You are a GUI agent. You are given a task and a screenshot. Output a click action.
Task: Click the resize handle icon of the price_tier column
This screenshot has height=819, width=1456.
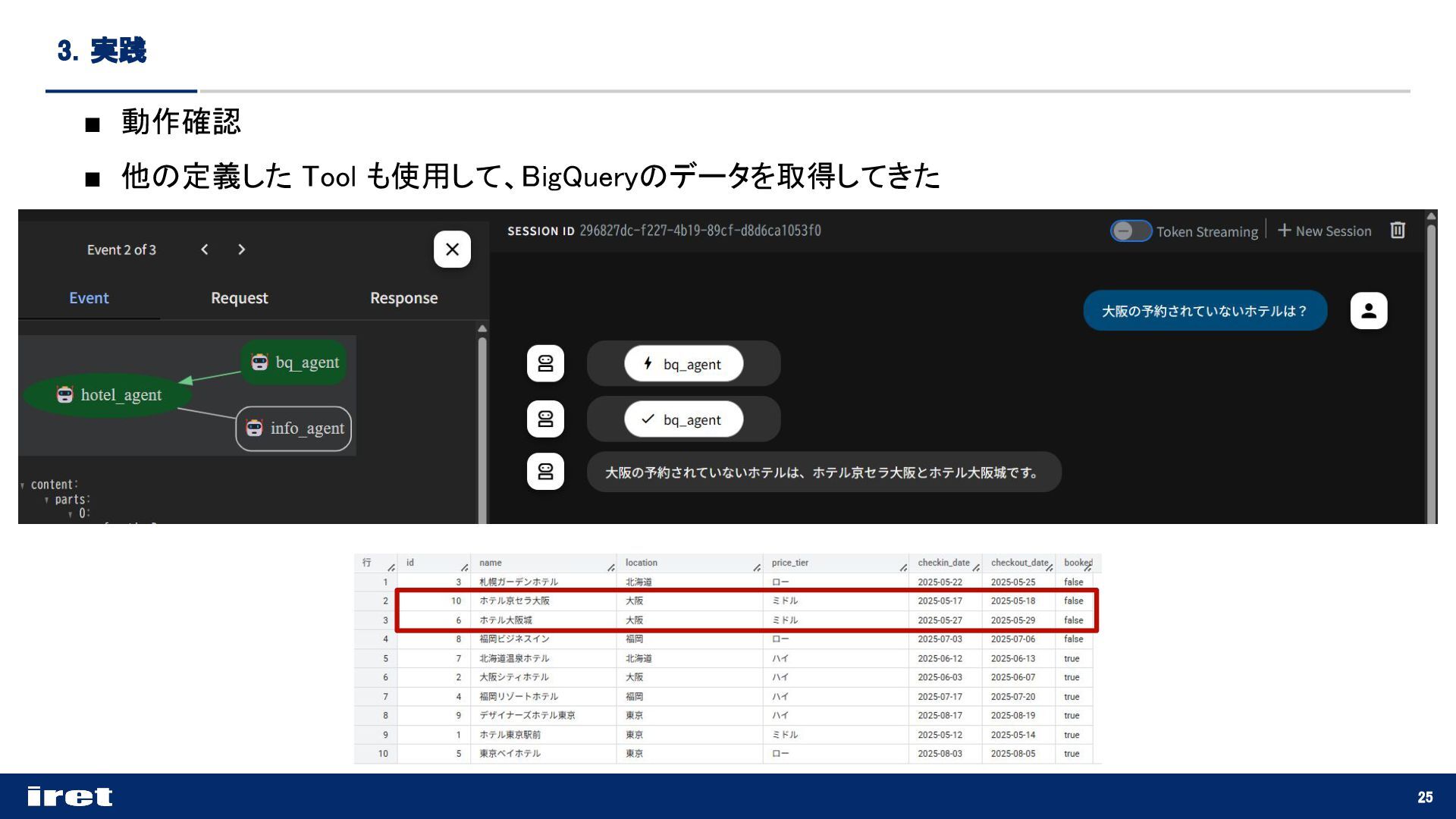[903, 567]
